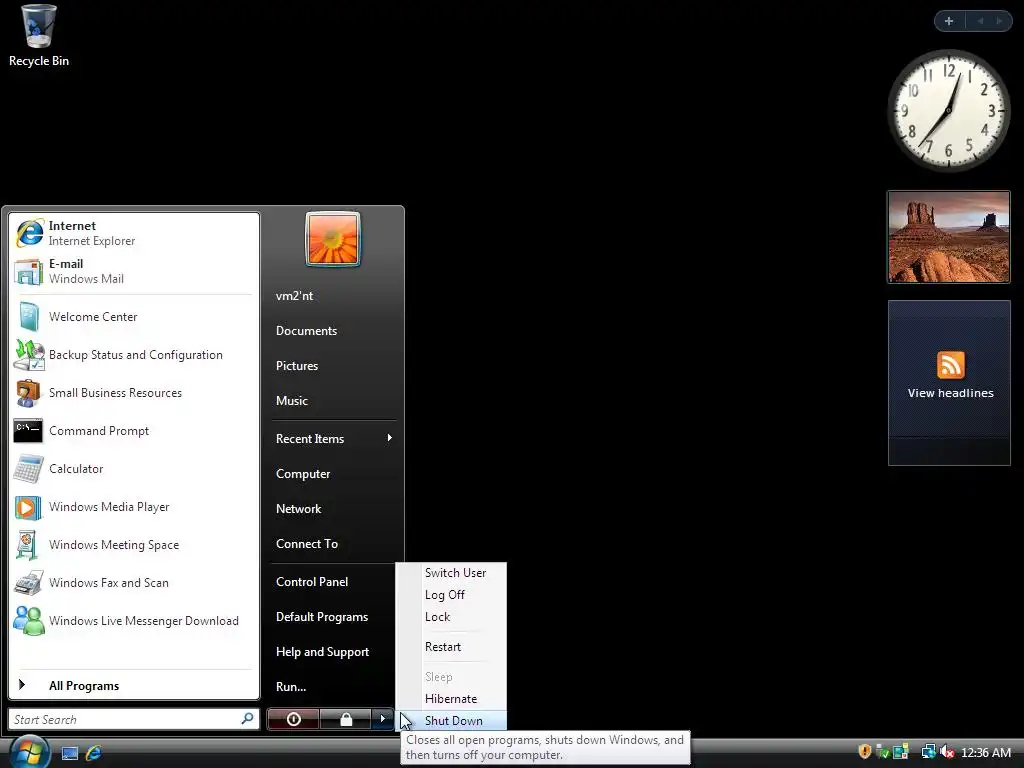Open Windows Meeting Space
Image resolution: width=1024 pixels, height=768 pixels.
click(x=134, y=545)
